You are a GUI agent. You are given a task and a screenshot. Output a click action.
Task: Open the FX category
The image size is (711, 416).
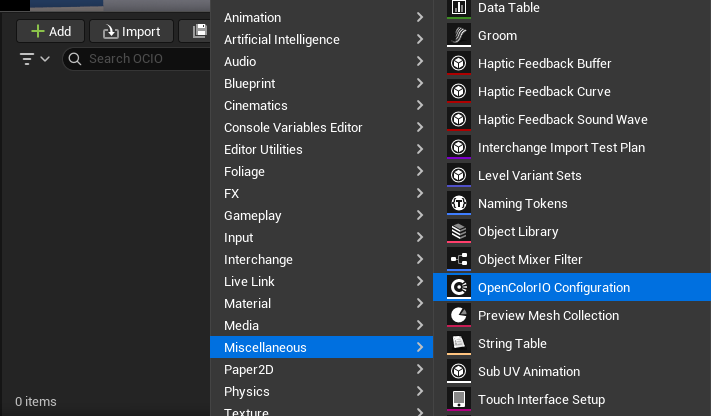(321, 193)
